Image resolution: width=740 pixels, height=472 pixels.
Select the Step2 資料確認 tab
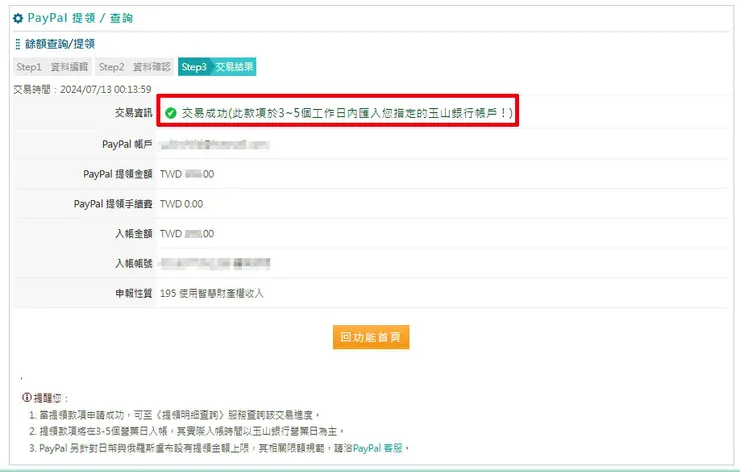point(135,67)
